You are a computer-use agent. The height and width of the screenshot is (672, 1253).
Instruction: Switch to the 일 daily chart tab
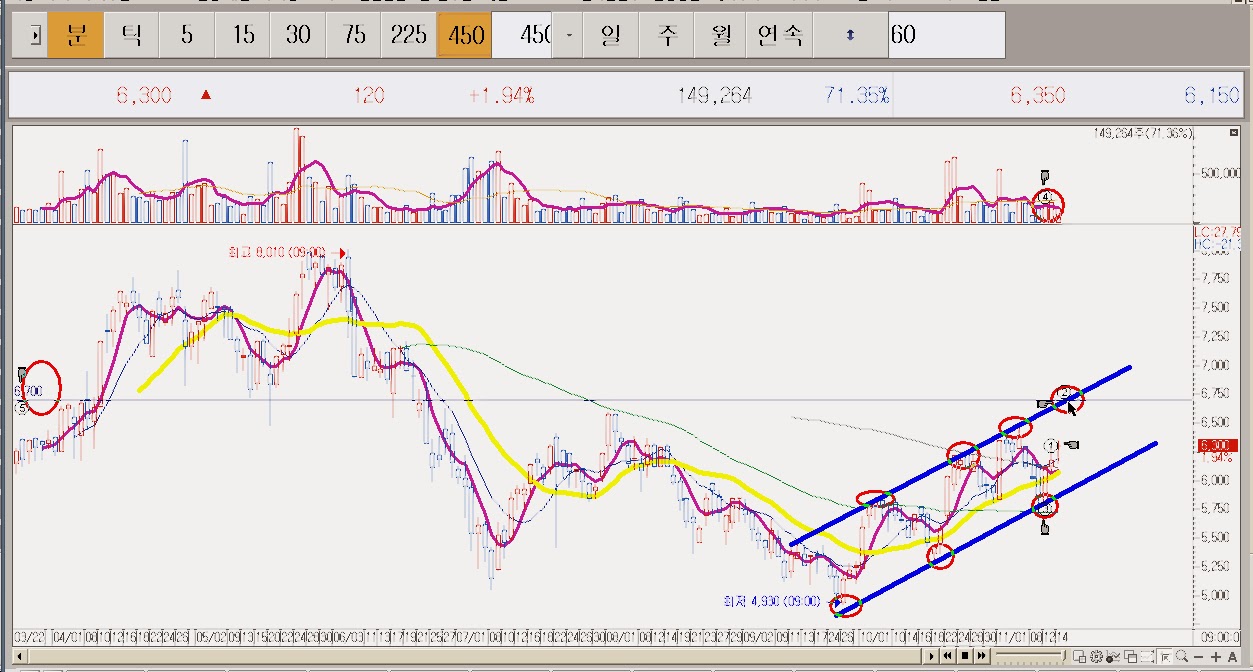coord(610,33)
